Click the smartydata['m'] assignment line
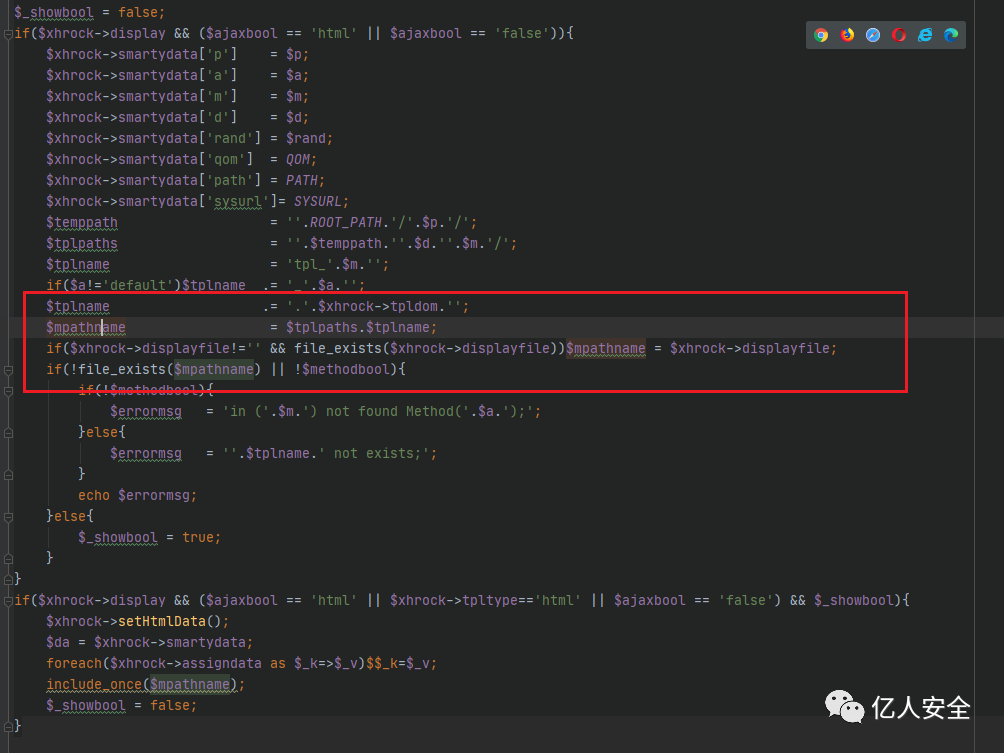 177,97
